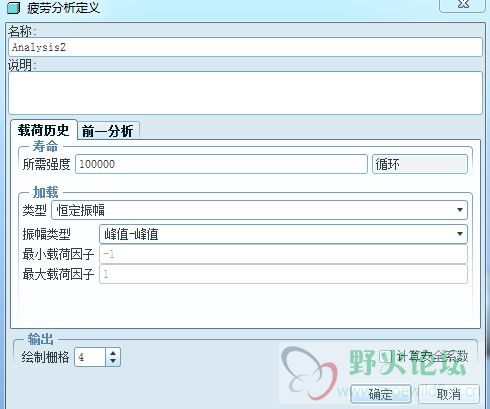The height and width of the screenshot is (409, 490).
Task: Switch to the 载荷历史 tab
Action: [x=43, y=130]
